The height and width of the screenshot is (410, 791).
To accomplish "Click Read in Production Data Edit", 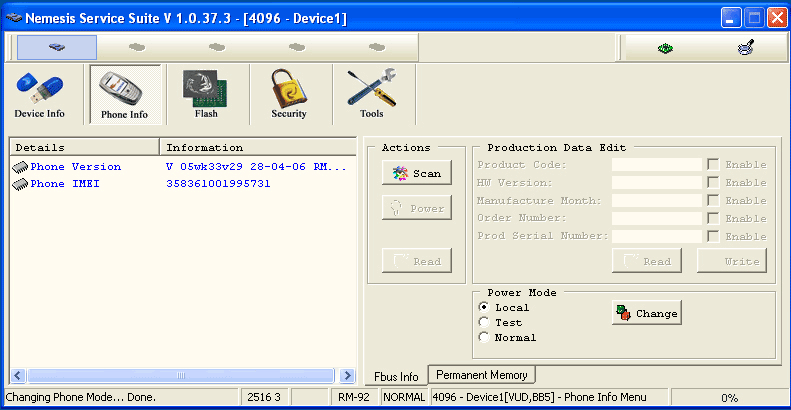I will pyautogui.click(x=647, y=261).
